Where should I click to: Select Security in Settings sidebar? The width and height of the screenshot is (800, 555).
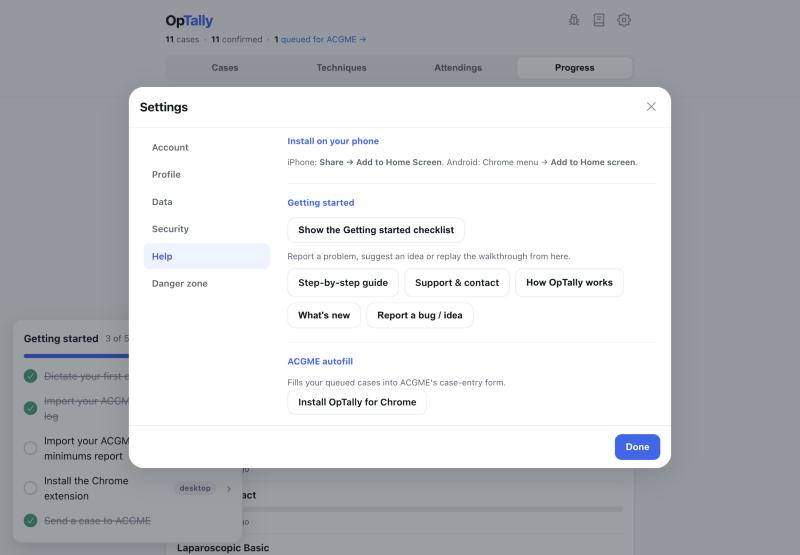coord(206,229)
